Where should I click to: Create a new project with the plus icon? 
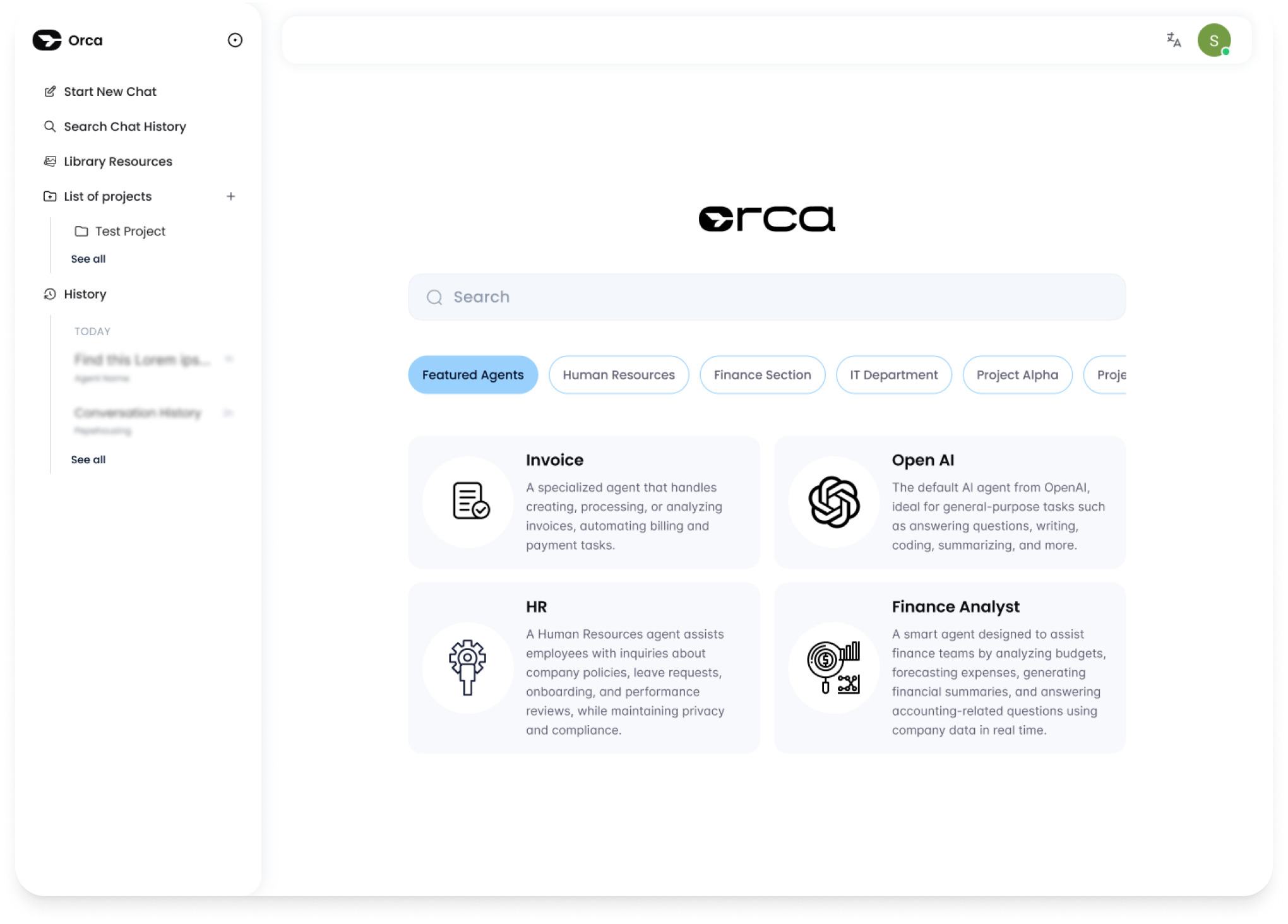231,196
